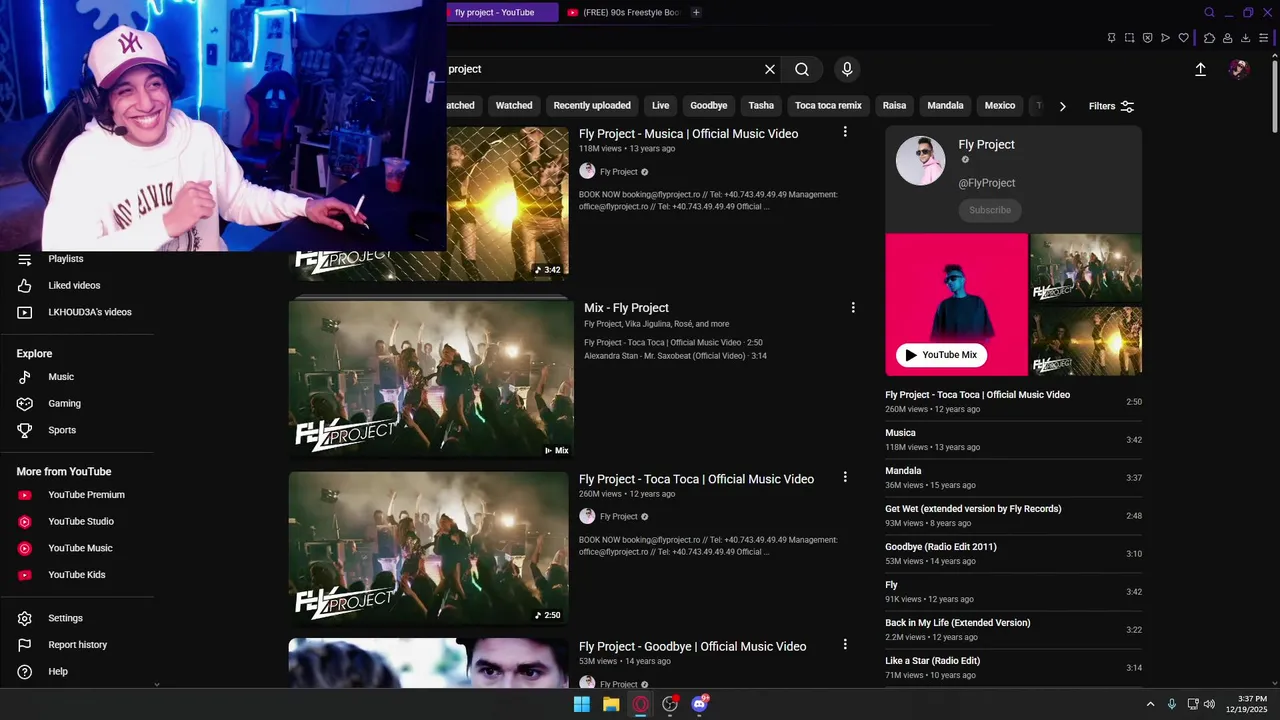Select the 'Toca toca remix' chip
Image resolution: width=1280 pixels, height=720 pixels.
pyautogui.click(x=828, y=106)
